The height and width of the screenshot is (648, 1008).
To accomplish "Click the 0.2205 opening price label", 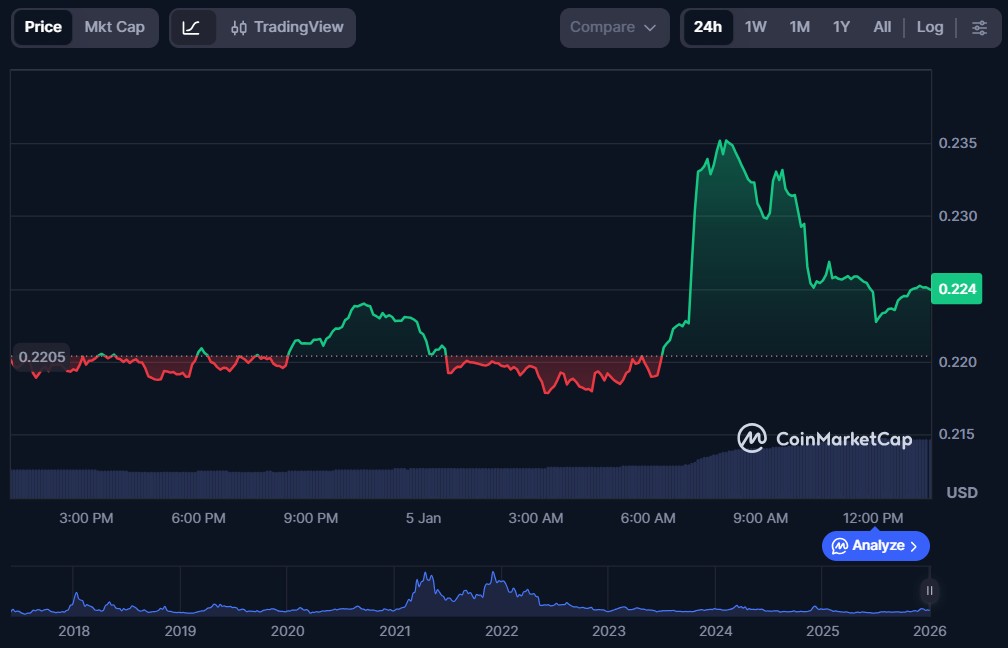I will [42, 357].
